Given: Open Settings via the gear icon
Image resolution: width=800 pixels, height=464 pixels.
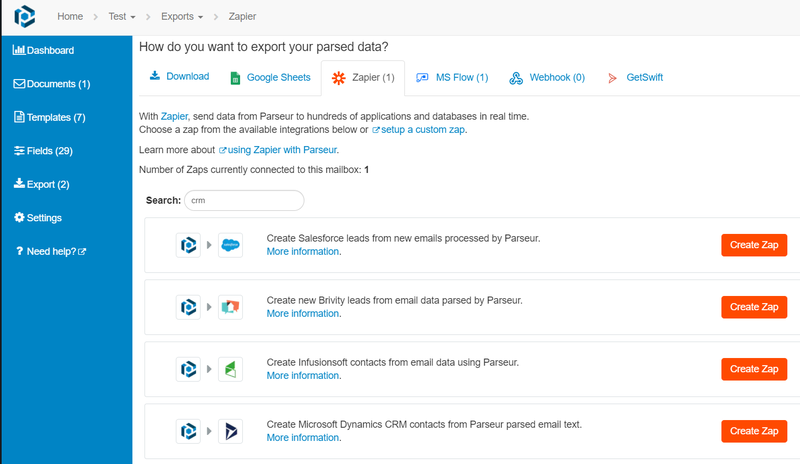Looking at the screenshot, I should pos(19,218).
